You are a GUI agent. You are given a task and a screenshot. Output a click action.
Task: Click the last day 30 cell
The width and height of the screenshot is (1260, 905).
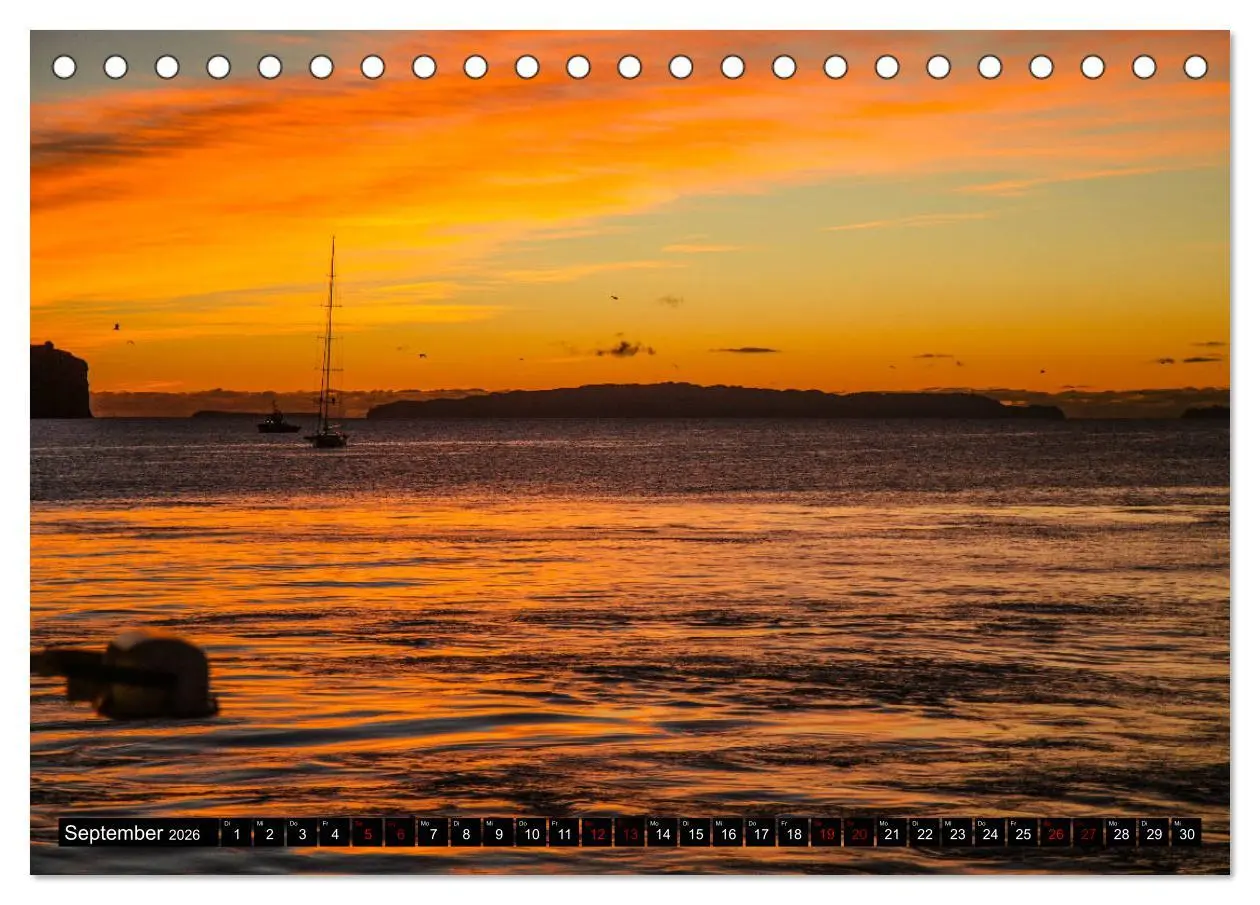click(1187, 833)
